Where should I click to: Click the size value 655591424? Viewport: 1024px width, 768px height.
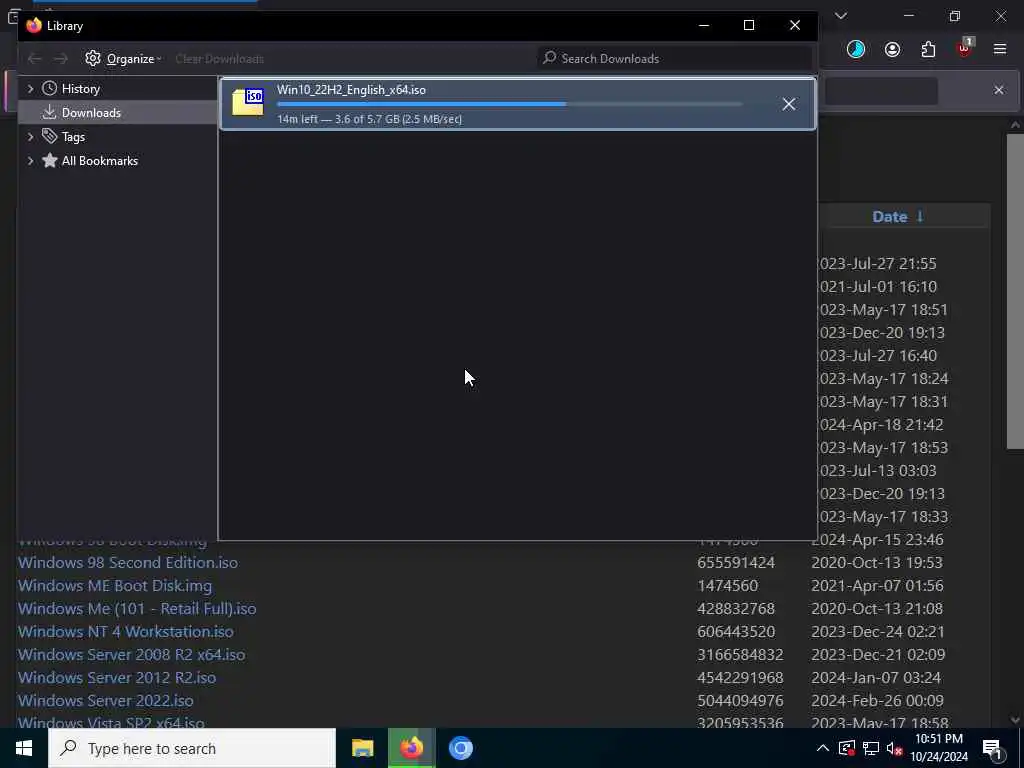click(736, 562)
